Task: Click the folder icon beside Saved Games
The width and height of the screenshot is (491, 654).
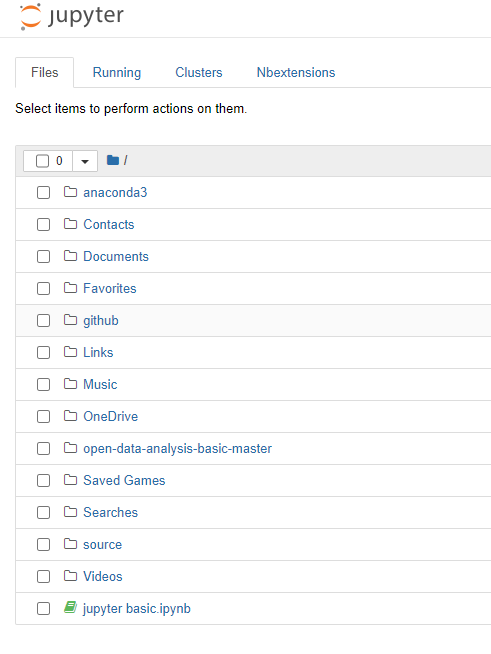Action: (71, 480)
